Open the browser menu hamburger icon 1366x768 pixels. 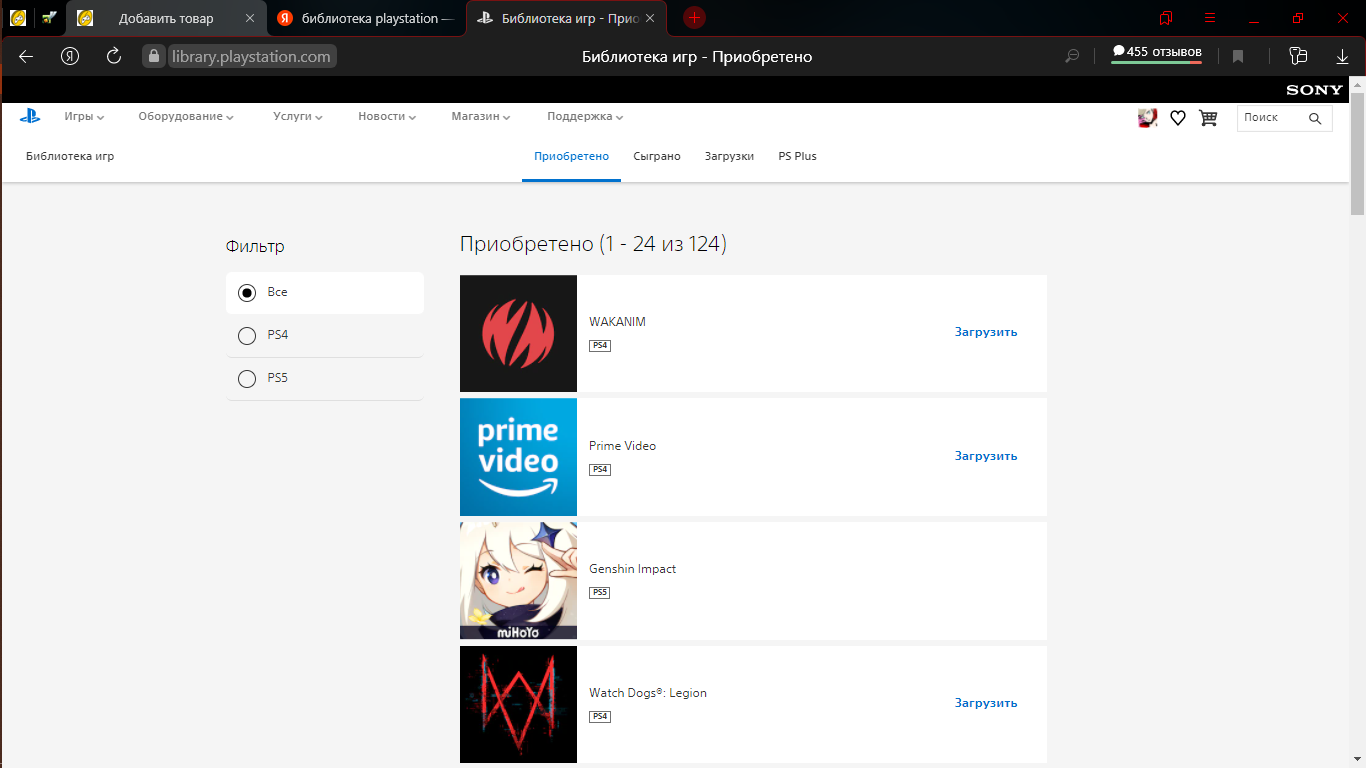1210,18
